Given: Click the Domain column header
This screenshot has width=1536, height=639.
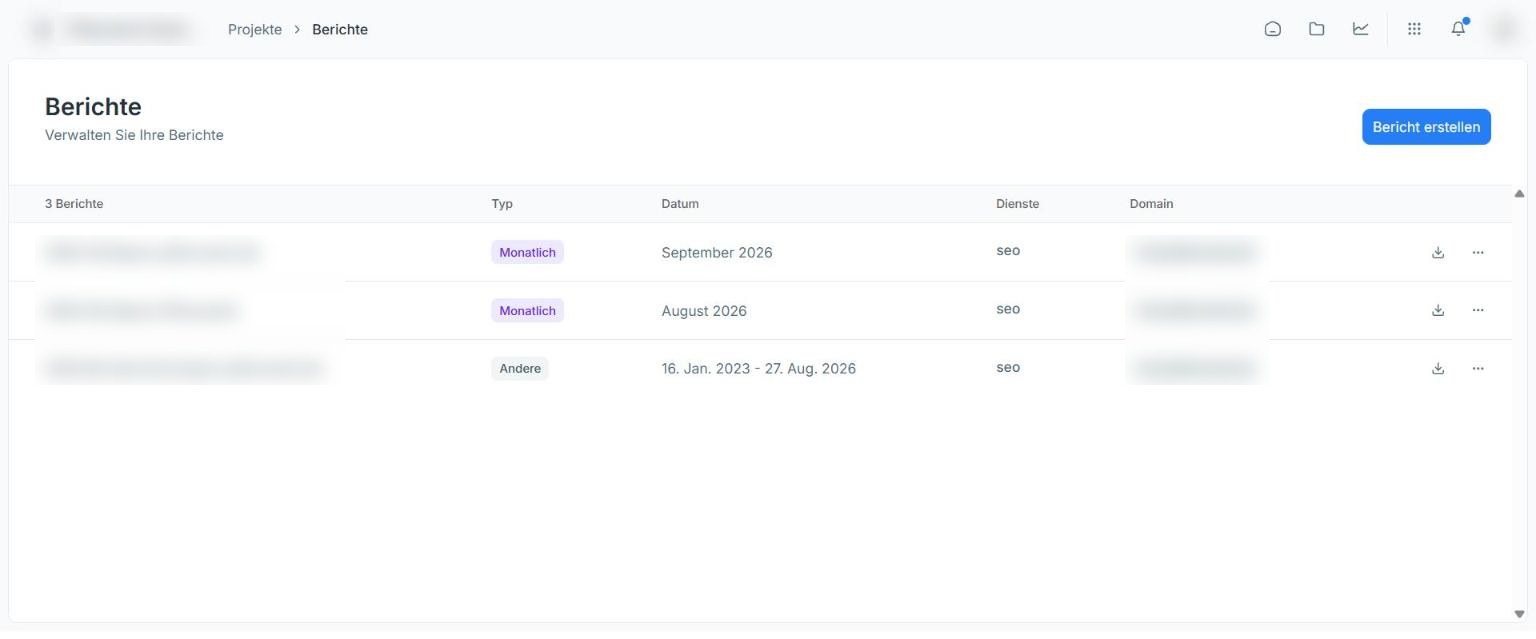Looking at the screenshot, I should click(x=1152, y=204).
